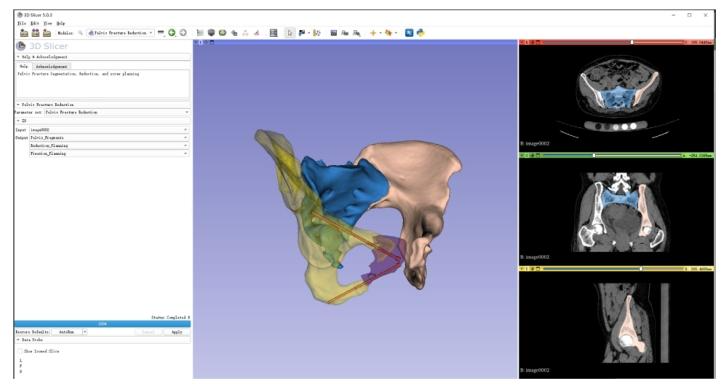The height and width of the screenshot is (386, 722).
Task: Click 'B: image0002' label in axial view
Action: [x=535, y=144]
